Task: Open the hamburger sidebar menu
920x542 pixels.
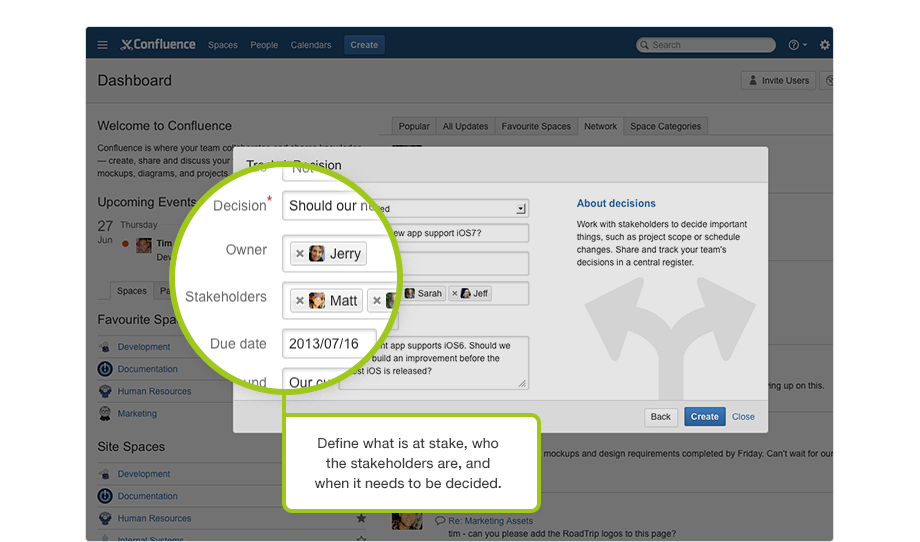Action: point(102,45)
